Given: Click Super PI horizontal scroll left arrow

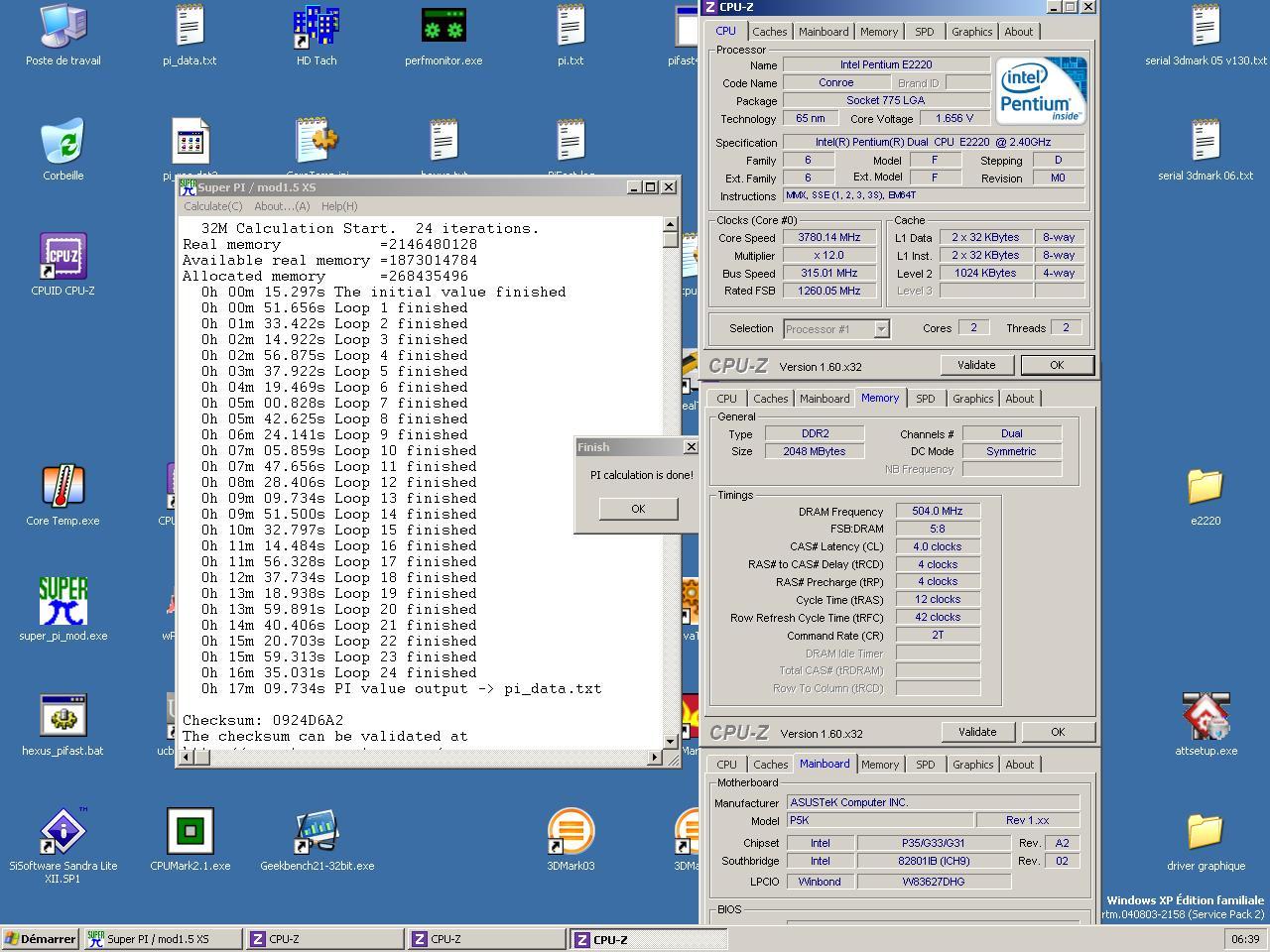Looking at the screenshot, I should point(186,757).
